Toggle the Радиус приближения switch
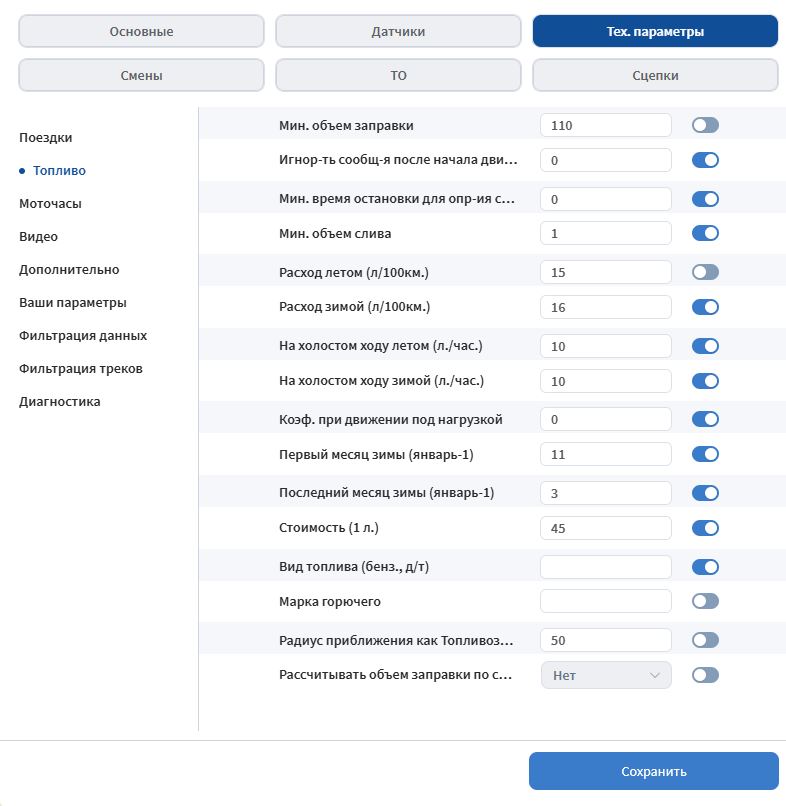 (705, 640)
